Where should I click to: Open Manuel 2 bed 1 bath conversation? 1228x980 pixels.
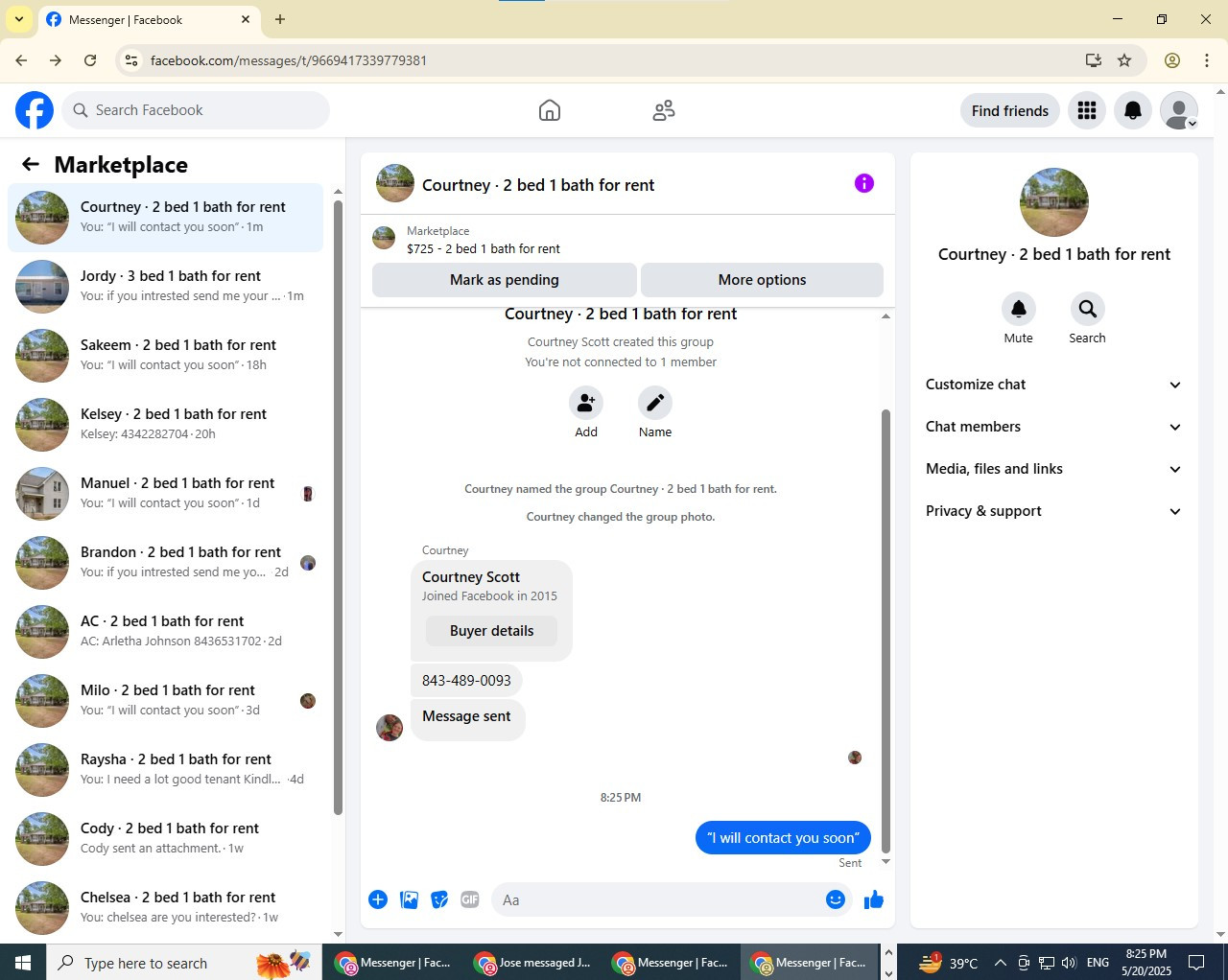coord(166,494)
